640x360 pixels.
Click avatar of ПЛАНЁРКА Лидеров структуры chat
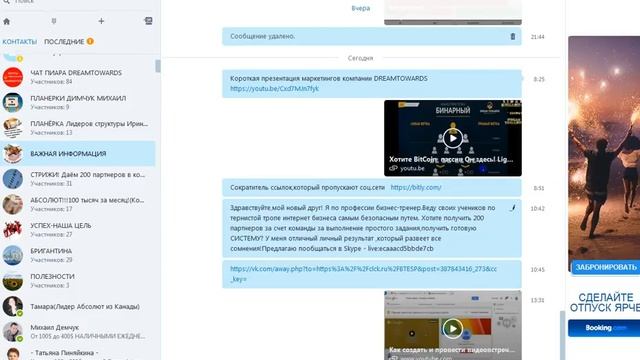[13, 127]
